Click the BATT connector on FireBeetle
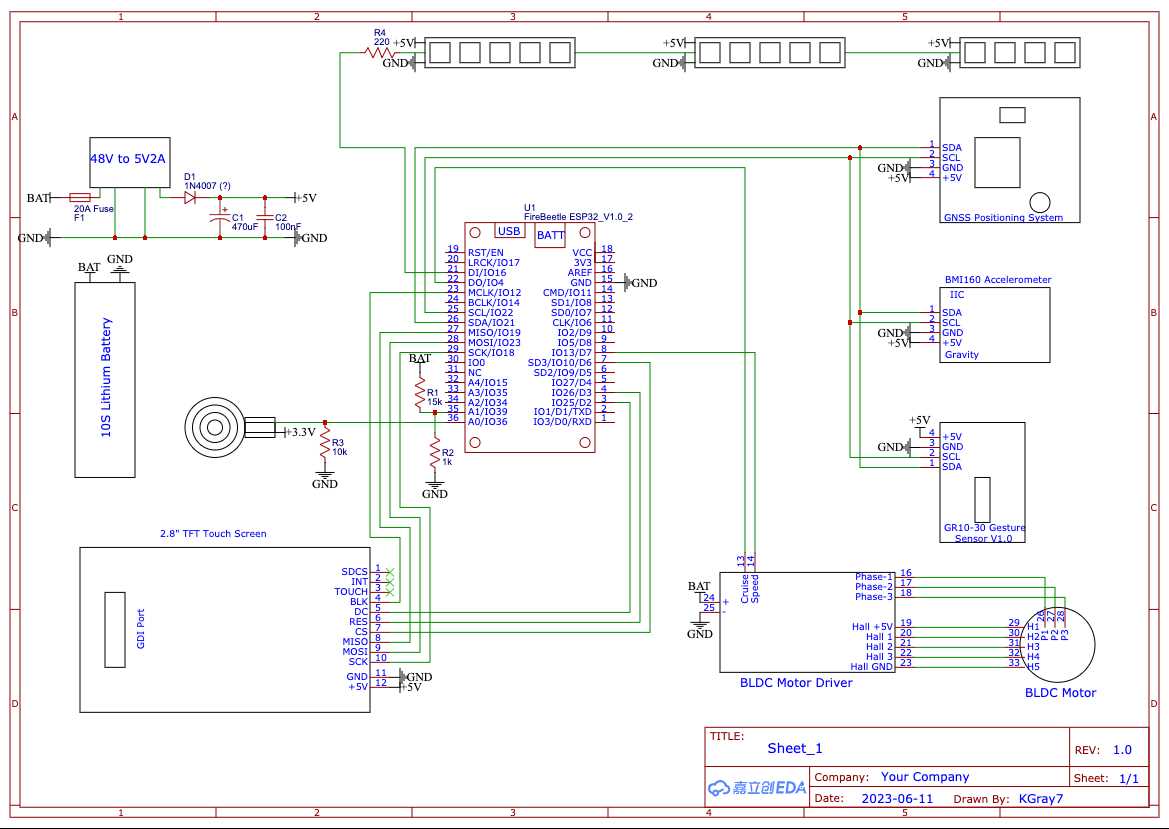 point(551,235)
